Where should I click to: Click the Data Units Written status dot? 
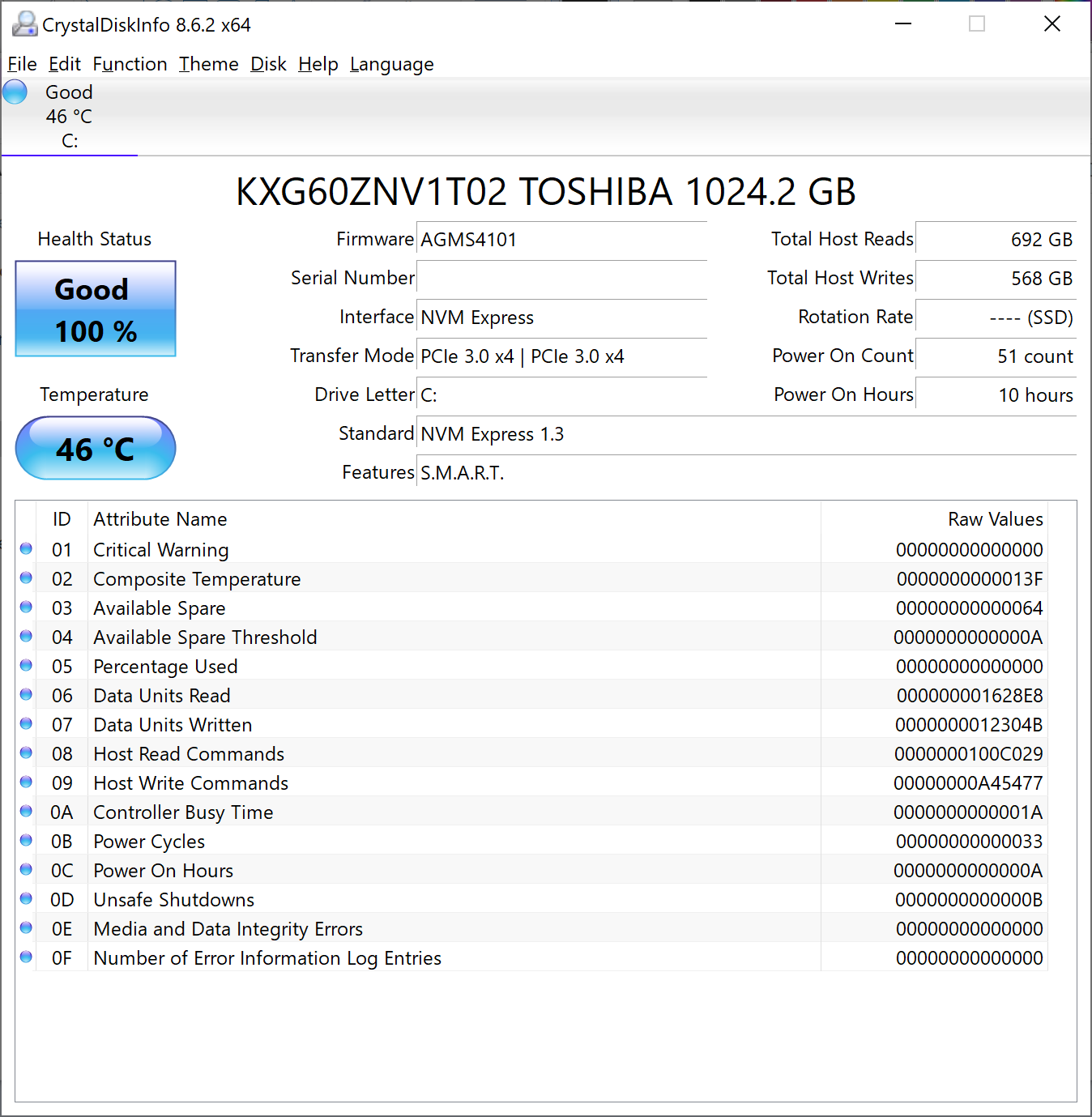point(26,723)
